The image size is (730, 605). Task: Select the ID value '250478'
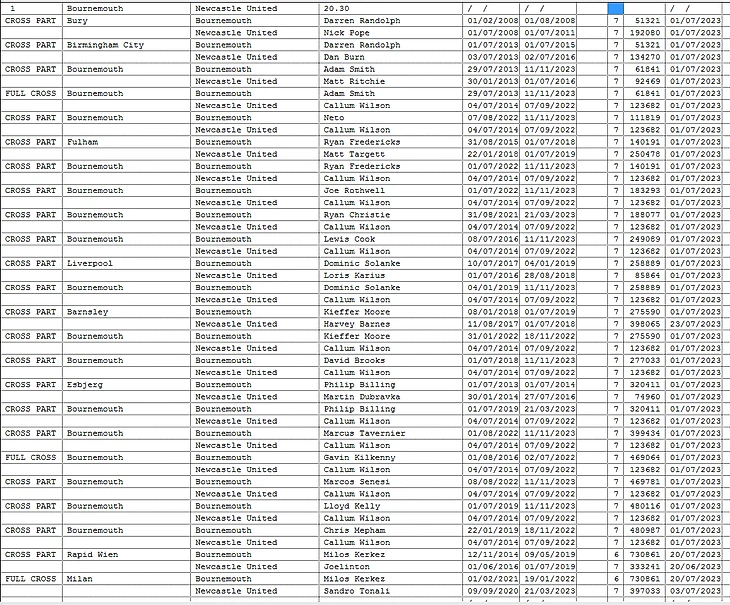tap(645, 154)
